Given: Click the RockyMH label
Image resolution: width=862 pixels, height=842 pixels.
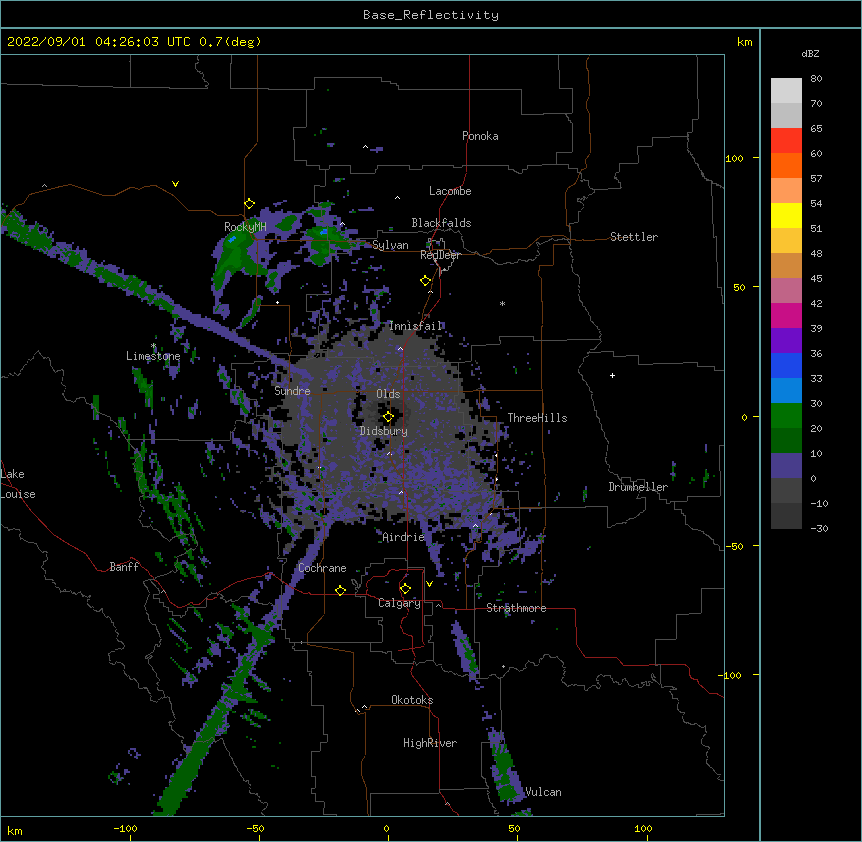Looking at the screenshot, I should point(245,226).
